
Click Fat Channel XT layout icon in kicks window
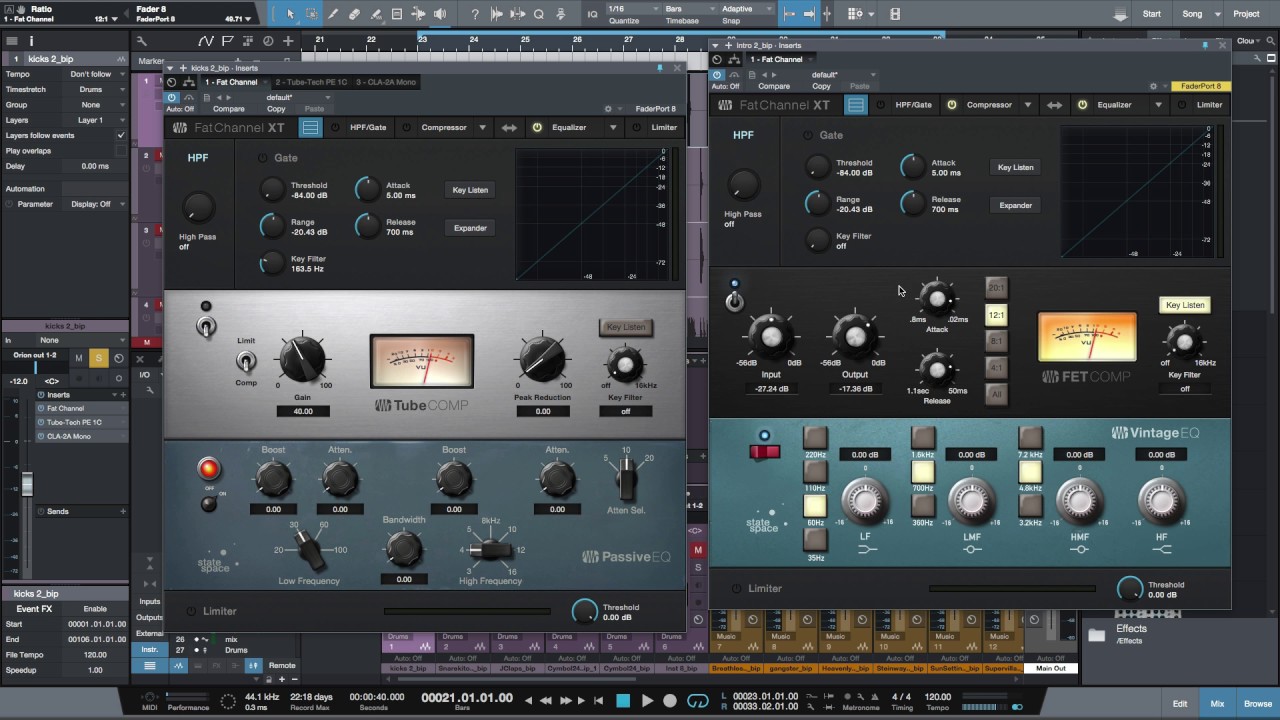311,127
